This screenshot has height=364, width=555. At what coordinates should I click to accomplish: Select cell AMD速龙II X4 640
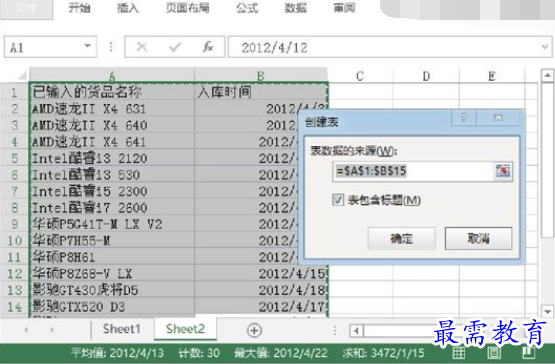(x=112, y=125)
